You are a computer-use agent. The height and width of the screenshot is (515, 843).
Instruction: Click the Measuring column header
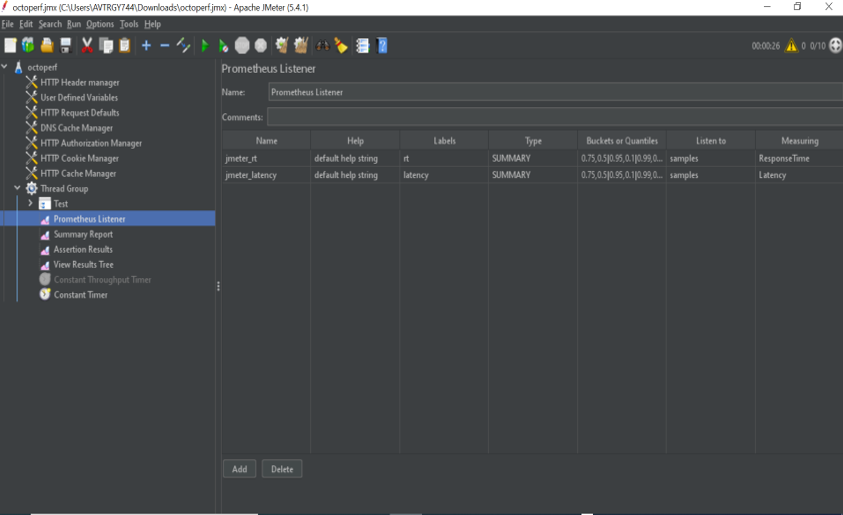tap(799, 140)
